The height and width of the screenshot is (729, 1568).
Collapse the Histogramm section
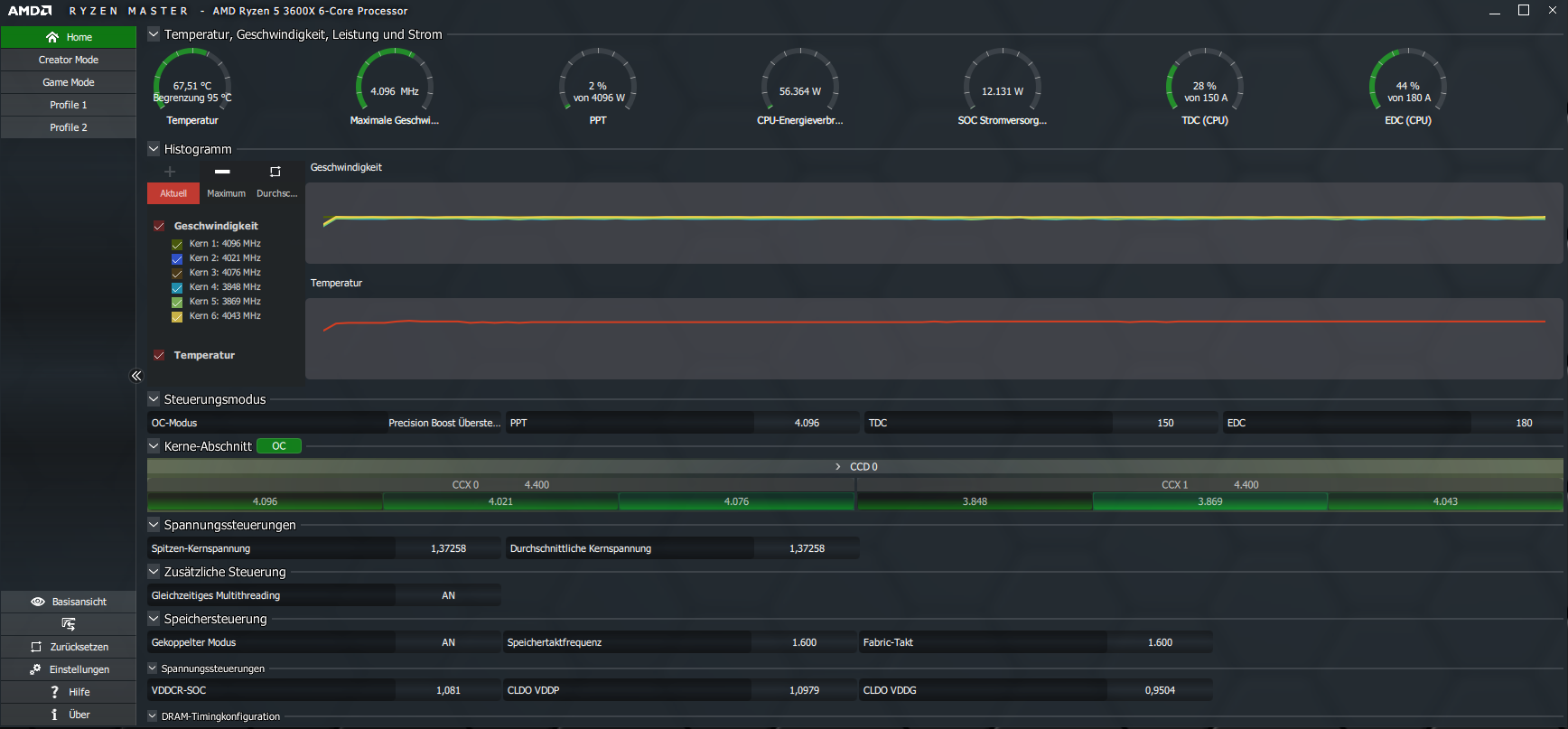(x=154, y=149)
